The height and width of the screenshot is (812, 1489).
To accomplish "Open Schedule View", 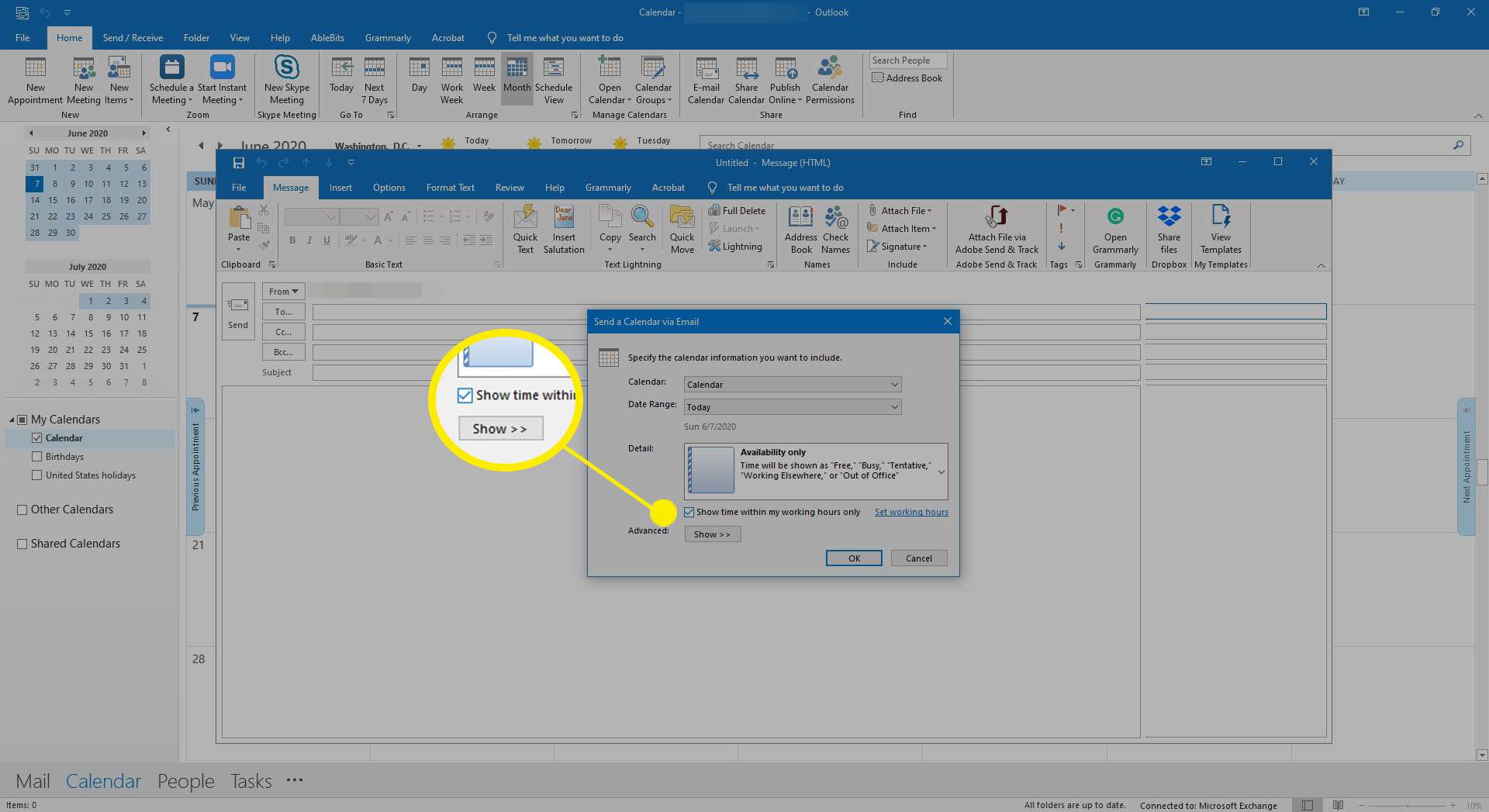I will pyautogui.click(x=554, y=80).
